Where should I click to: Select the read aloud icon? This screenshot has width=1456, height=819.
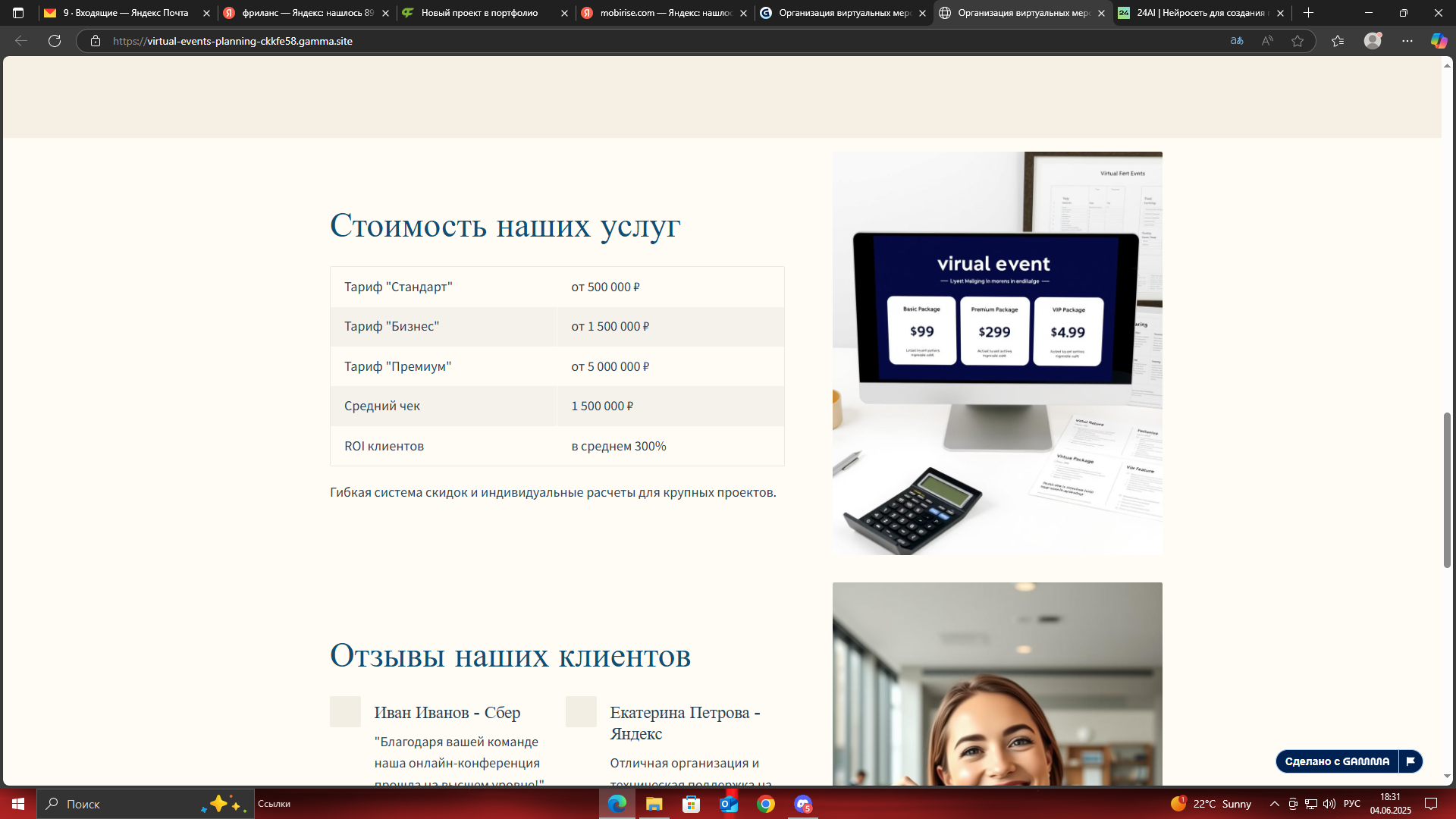click(x=1267, y=41)
